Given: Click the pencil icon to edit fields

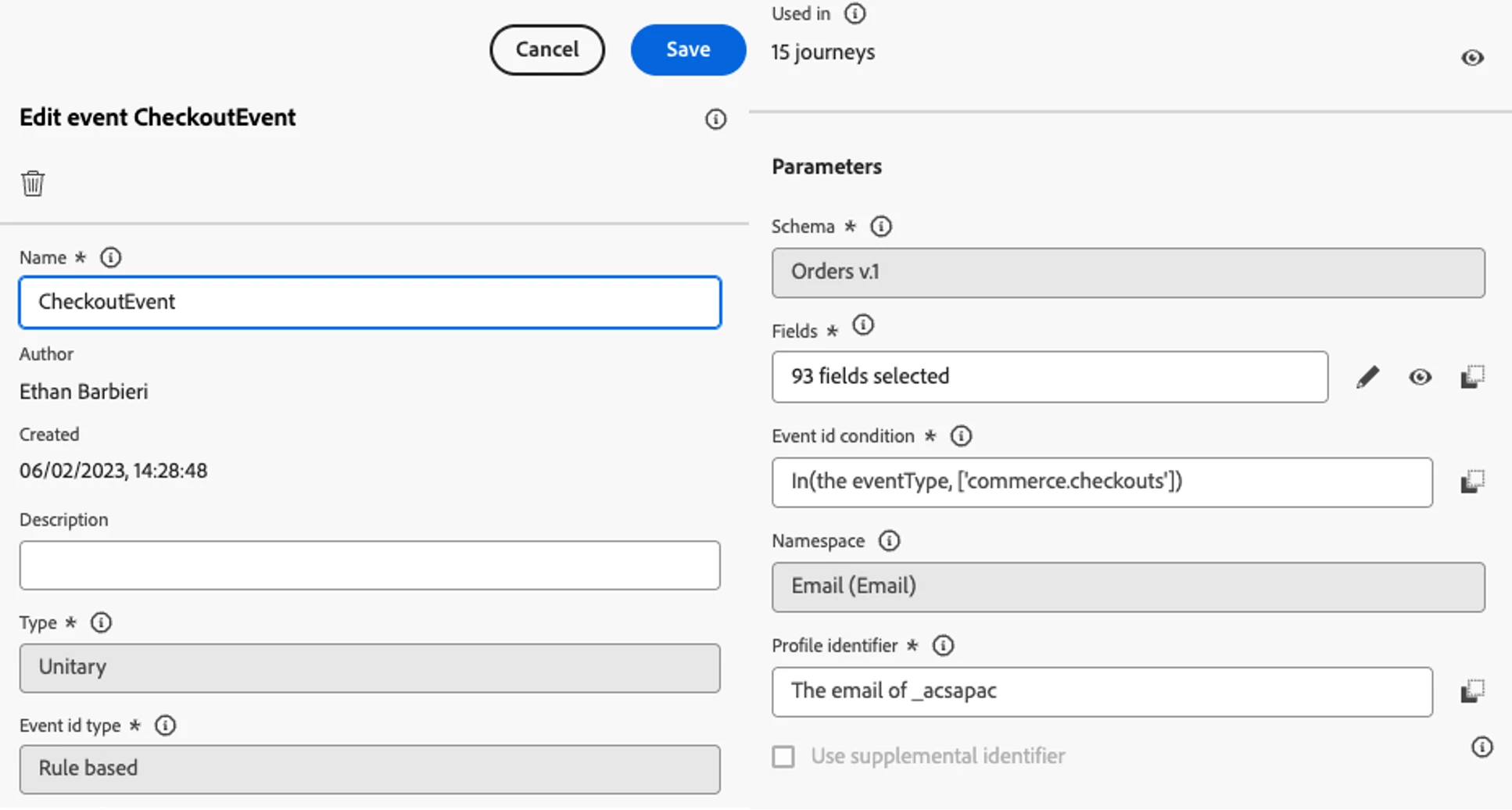Looking at the screenshot, I should 1367,378.
